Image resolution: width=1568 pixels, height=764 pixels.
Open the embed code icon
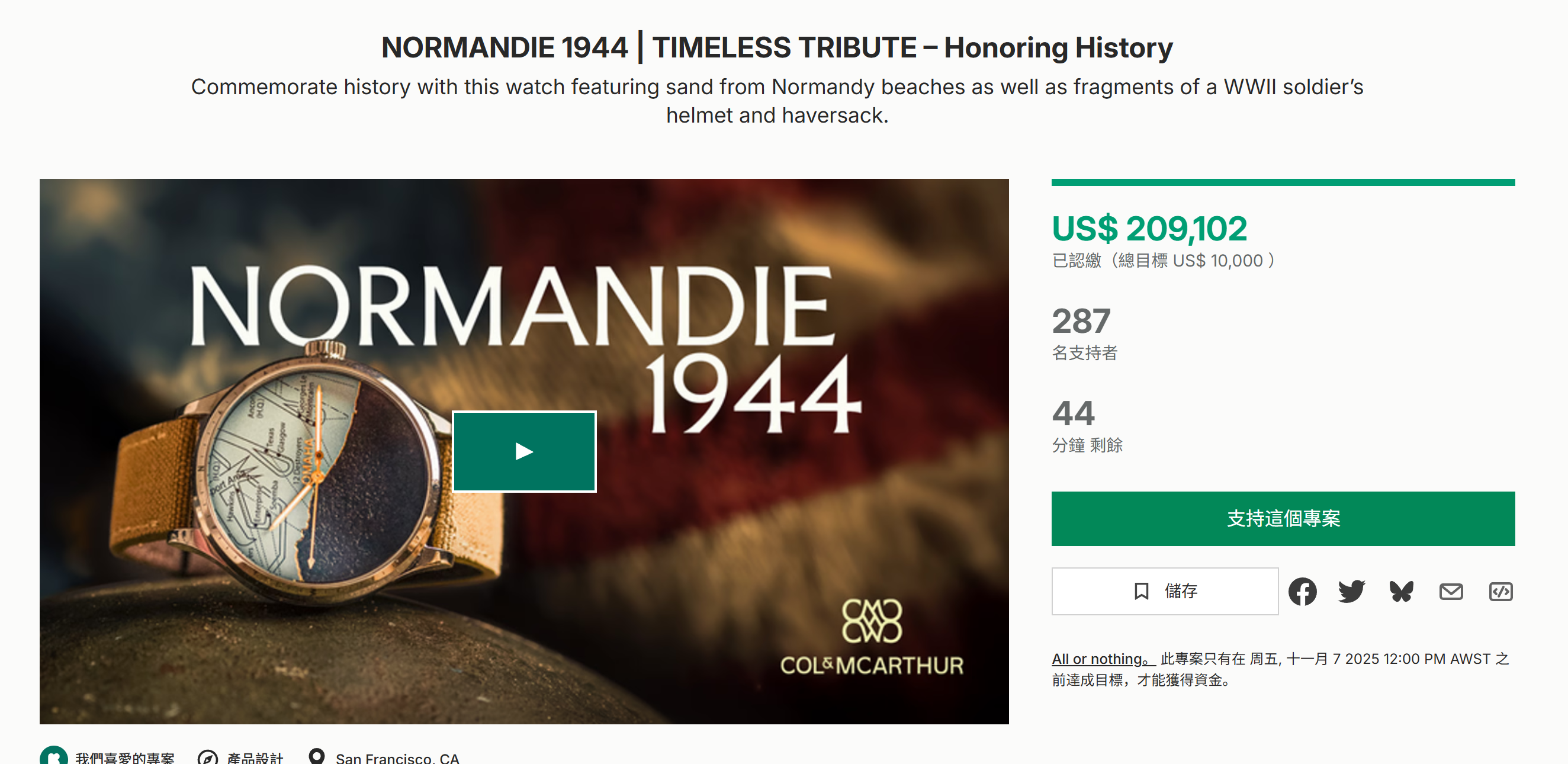pyautogui.click(x=1500, y=591)
